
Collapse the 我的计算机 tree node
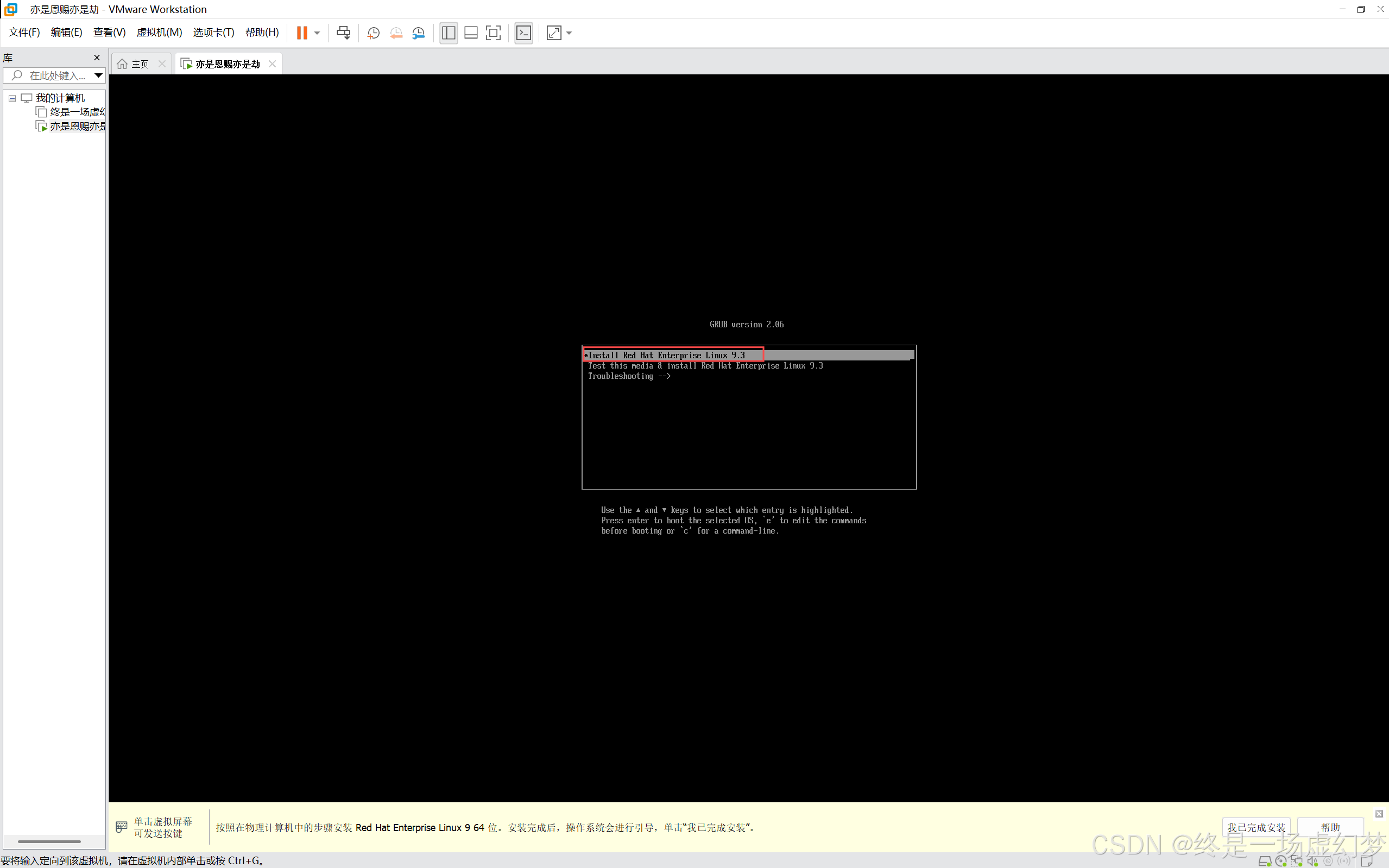pyautogui.click(x=12, y=98)
